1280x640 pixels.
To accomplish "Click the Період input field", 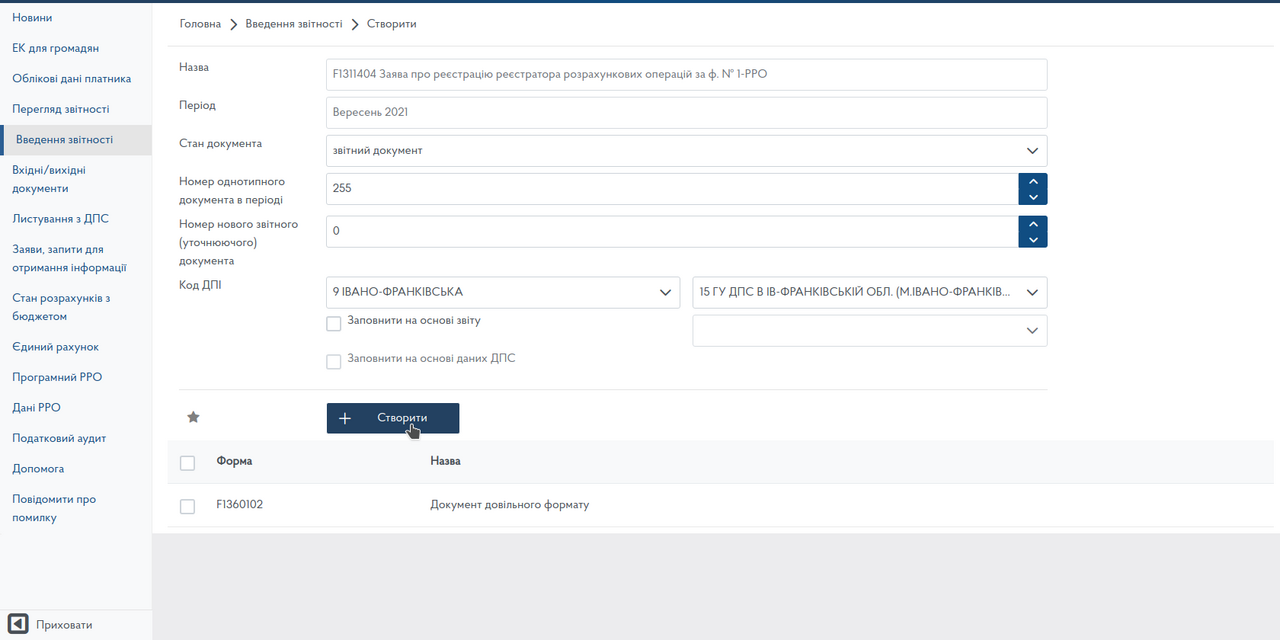I will (686, 112).
